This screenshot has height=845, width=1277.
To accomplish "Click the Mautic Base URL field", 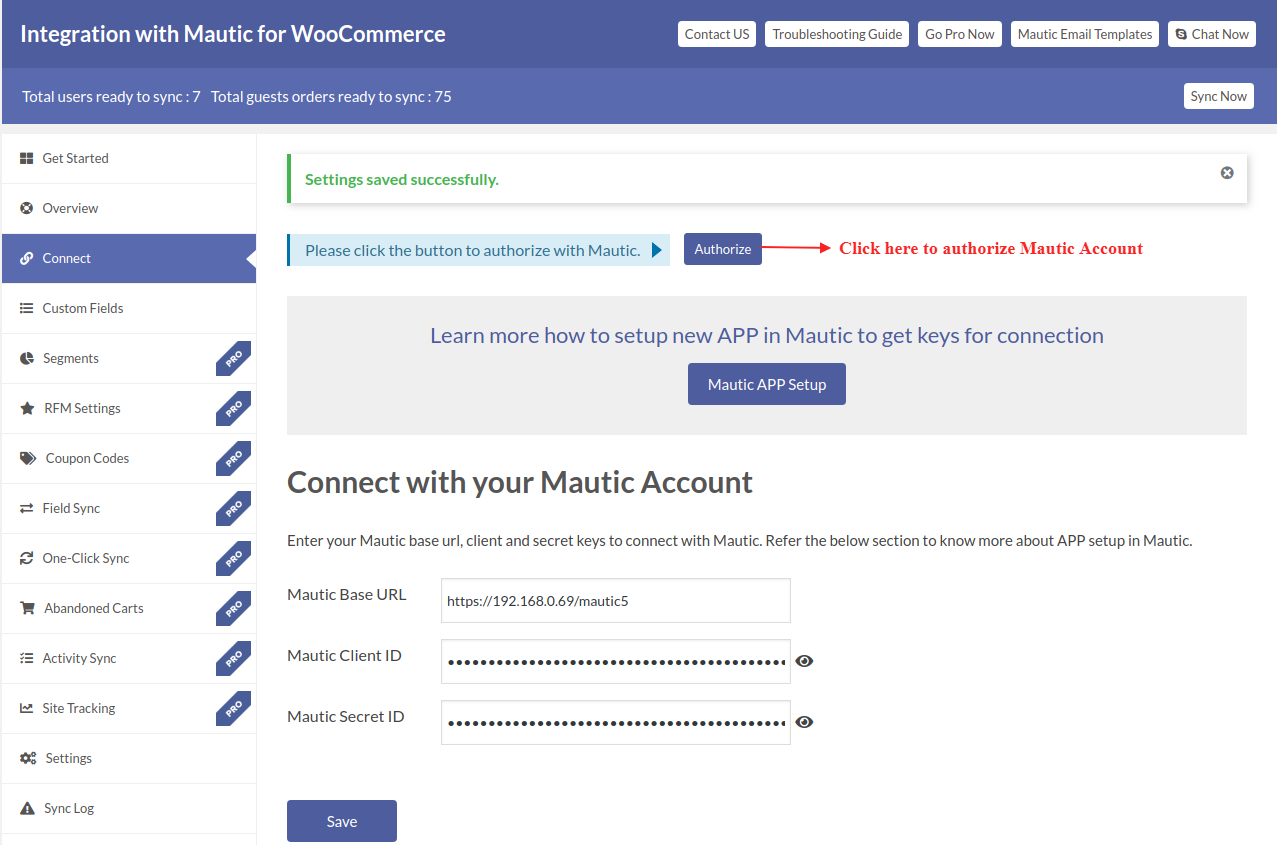I will 616,601.
